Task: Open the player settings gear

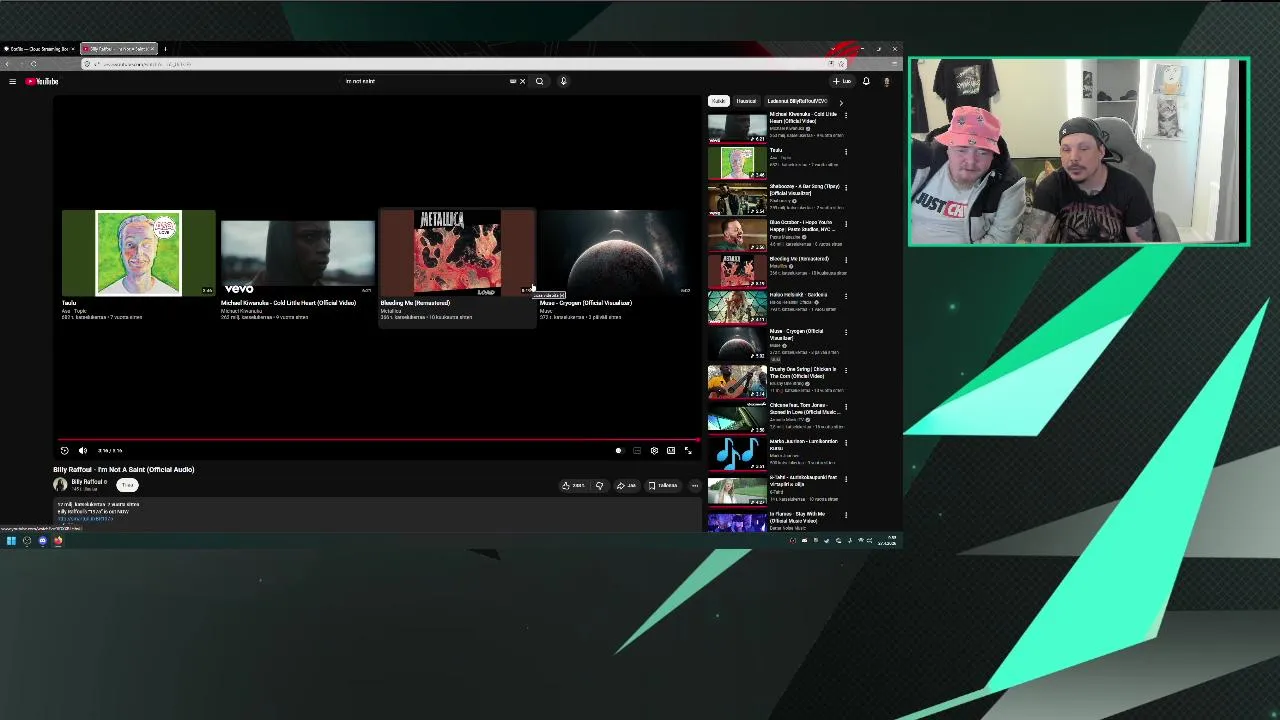Action: click(x=654, y=451)
